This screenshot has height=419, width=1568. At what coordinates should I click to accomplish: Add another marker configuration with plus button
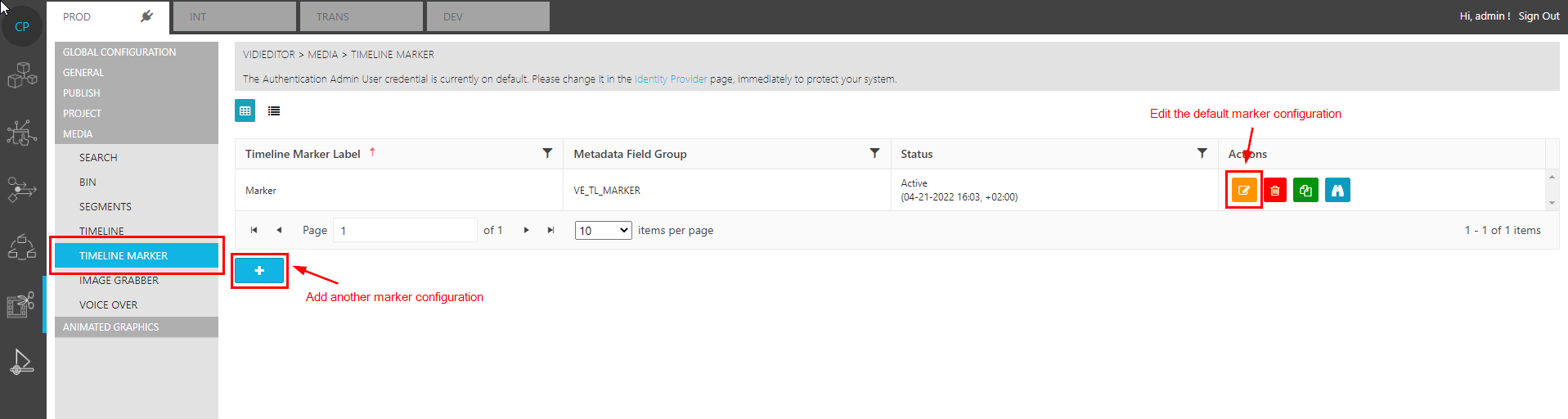click(x=259, y=271)
